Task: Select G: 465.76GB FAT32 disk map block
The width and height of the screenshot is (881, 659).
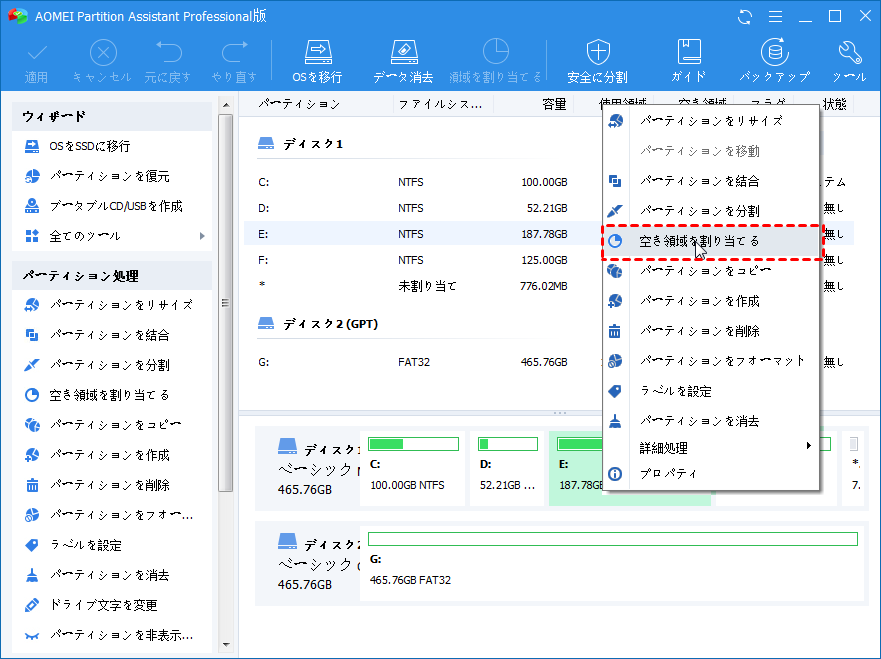Action: tap(612, 563)
